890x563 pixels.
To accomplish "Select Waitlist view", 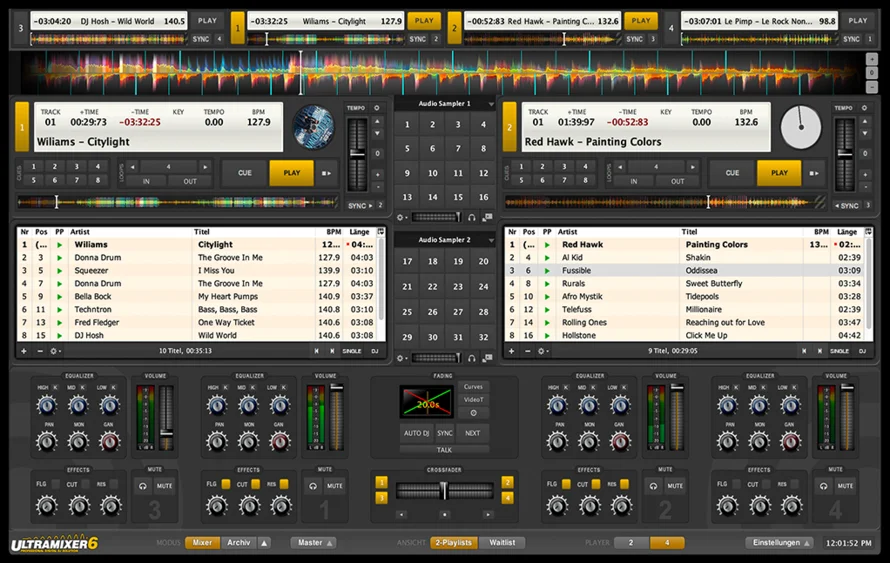I will click(x=502, y=543).
